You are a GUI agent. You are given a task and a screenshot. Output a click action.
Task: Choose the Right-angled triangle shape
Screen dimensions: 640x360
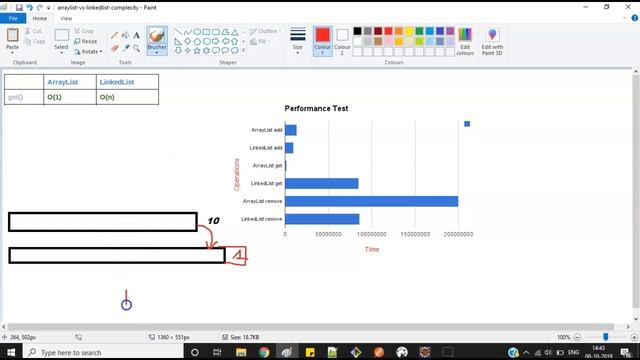[x=178, y=41]
